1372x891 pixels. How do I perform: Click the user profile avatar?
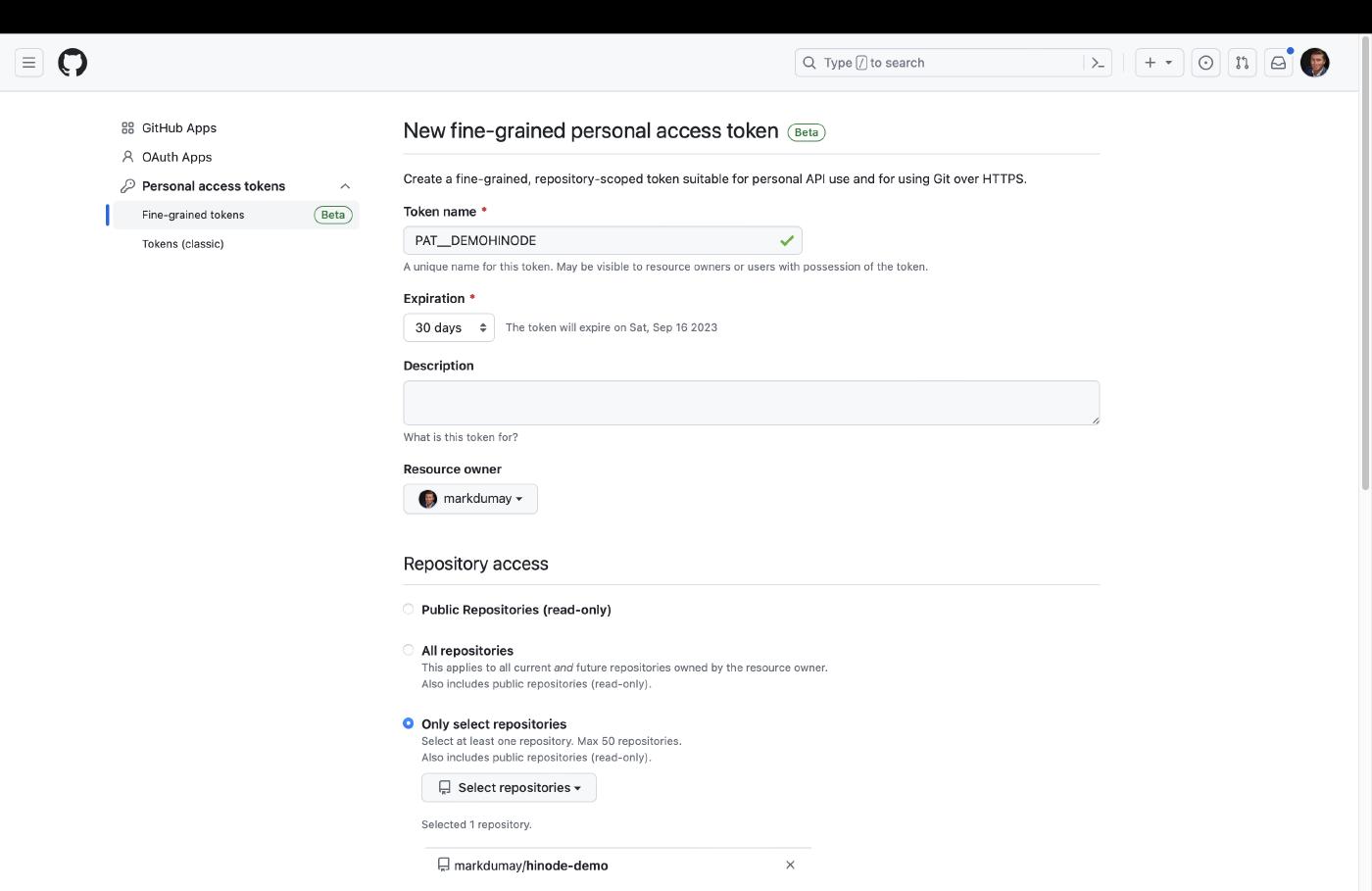click(x=1314, y=63)
